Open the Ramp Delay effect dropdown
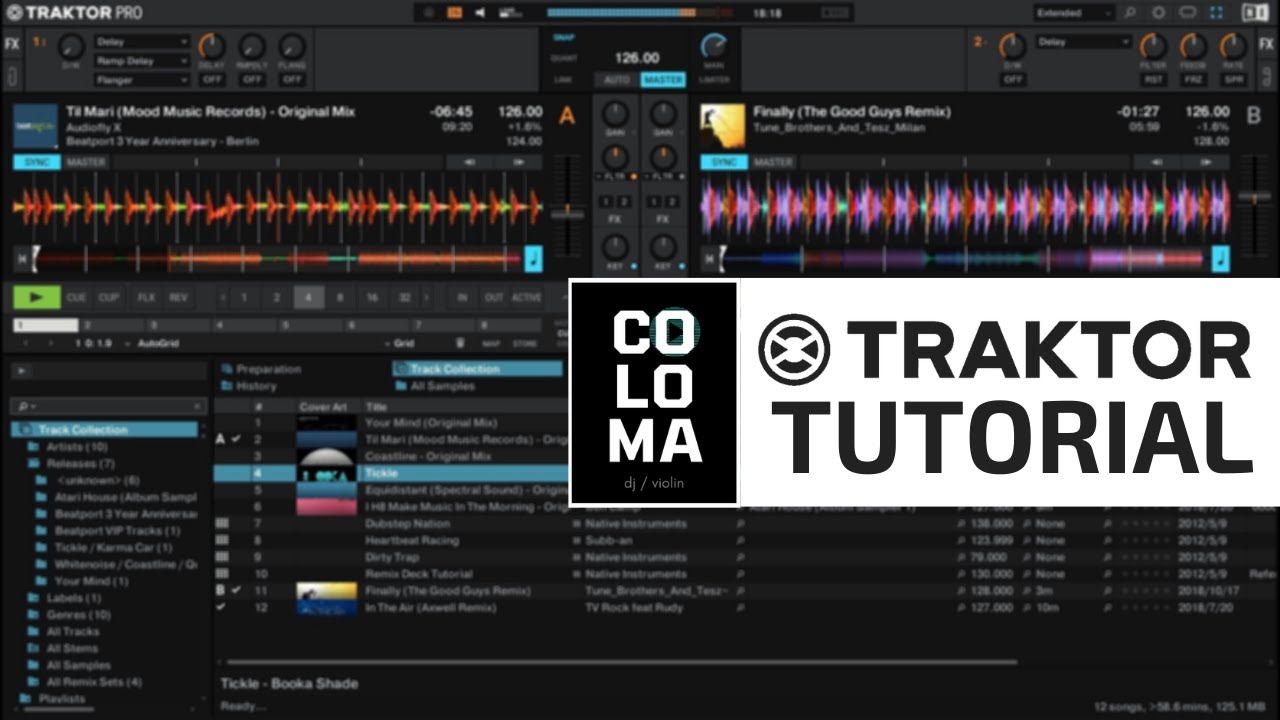The image size is (1280, 720). coord(142,61)
